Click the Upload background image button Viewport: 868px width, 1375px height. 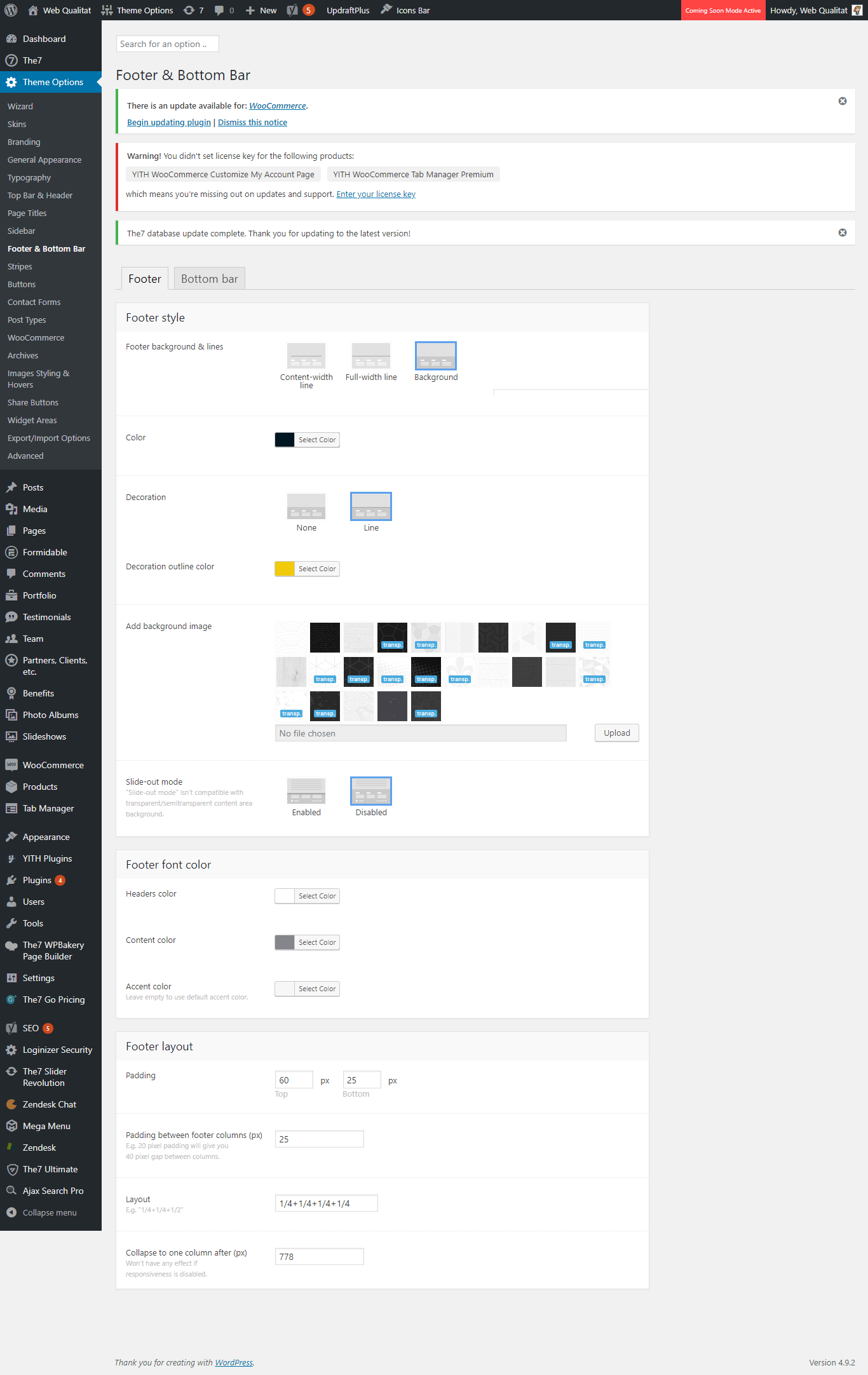pos(617,733)
